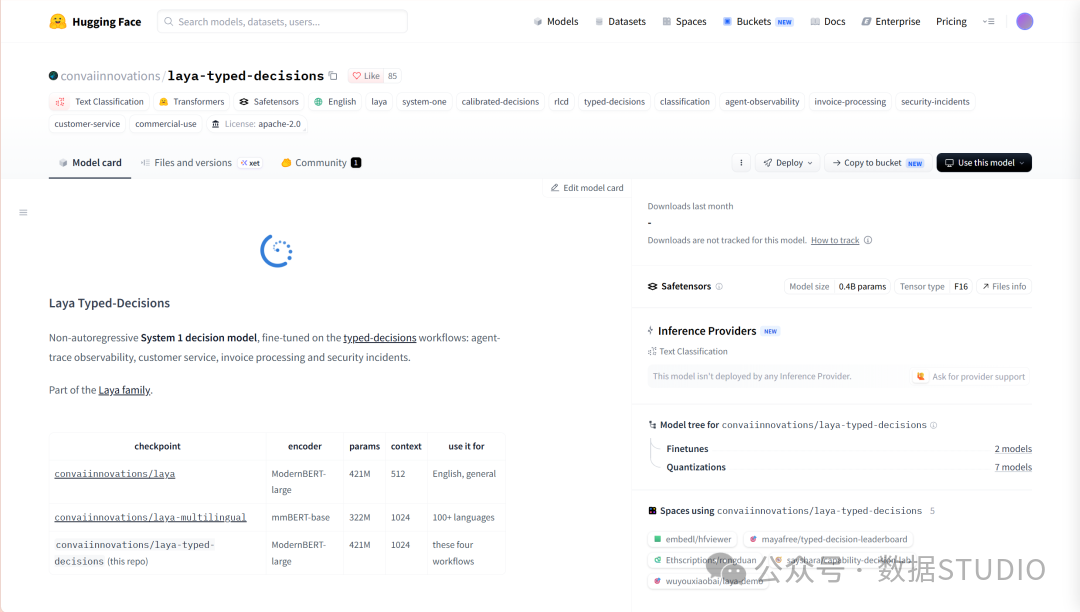
Task: Click the info icon beside How to track
Action: coord(868,240)
